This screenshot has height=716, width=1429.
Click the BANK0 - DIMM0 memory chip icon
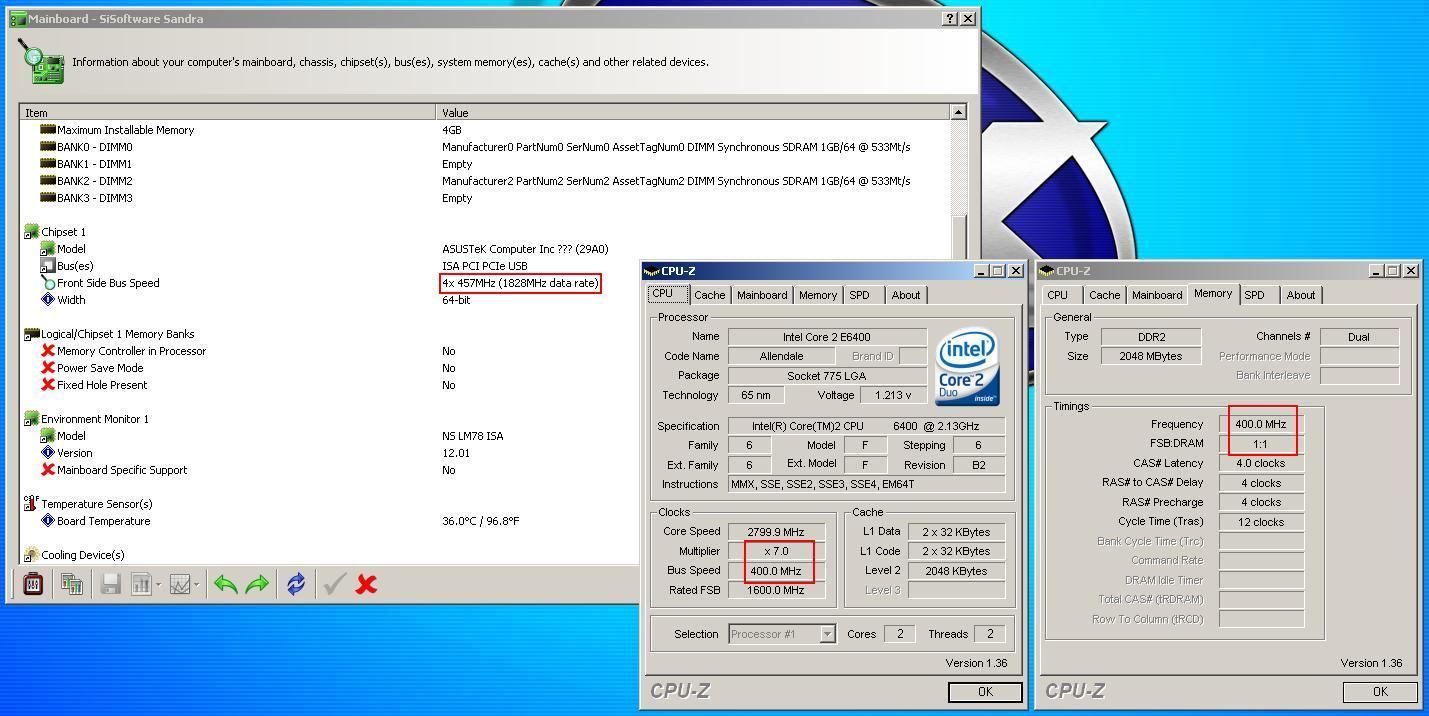click(x=47, y=147)
